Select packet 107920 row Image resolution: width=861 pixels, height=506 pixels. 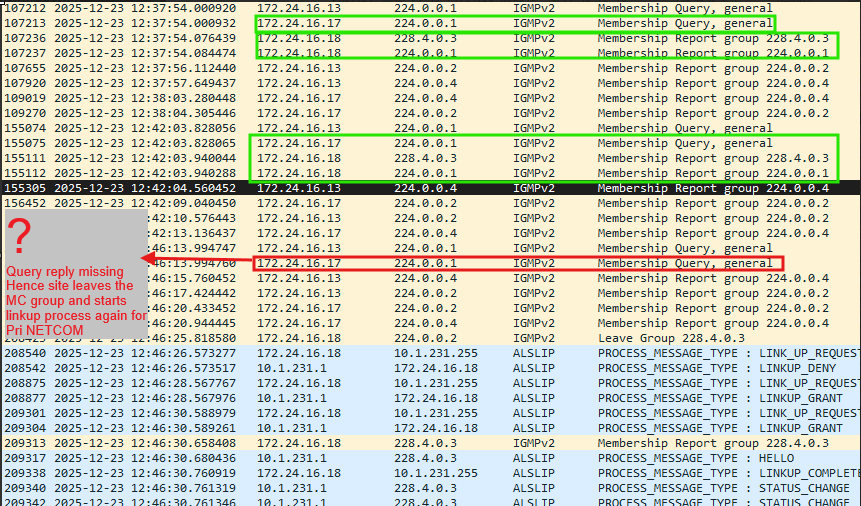430,83
